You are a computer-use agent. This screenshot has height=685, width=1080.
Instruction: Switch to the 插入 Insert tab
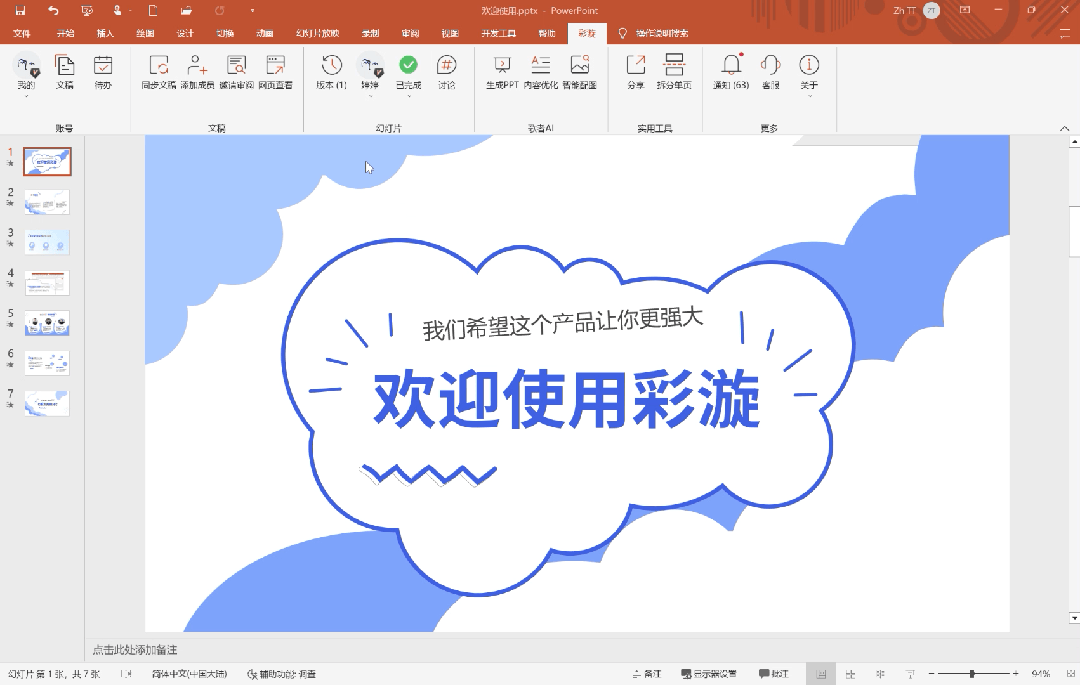[105, 33]
